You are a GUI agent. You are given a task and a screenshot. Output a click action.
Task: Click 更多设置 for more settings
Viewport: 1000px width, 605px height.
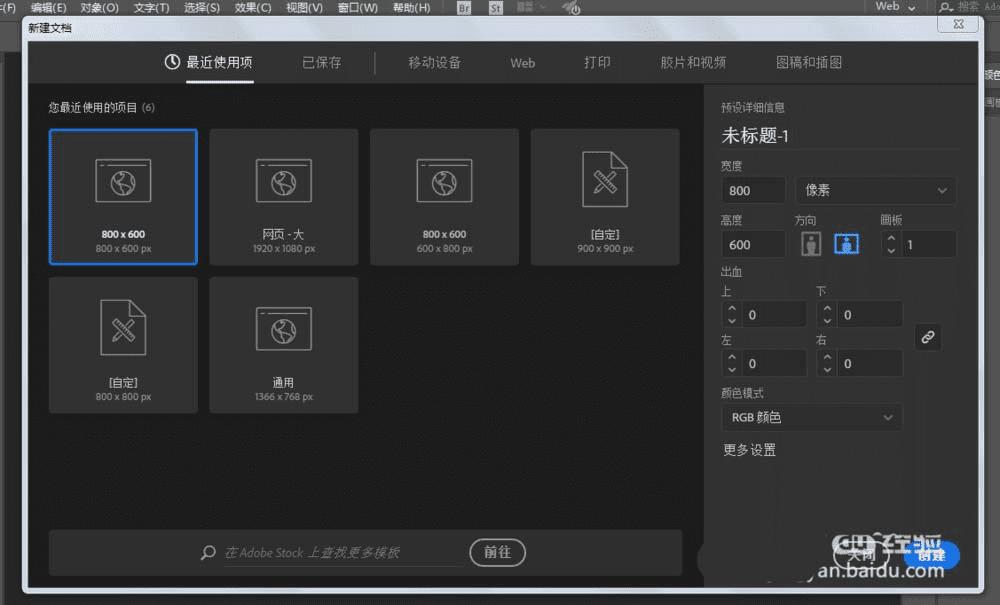pyautogui.click(x=749, y=450)
